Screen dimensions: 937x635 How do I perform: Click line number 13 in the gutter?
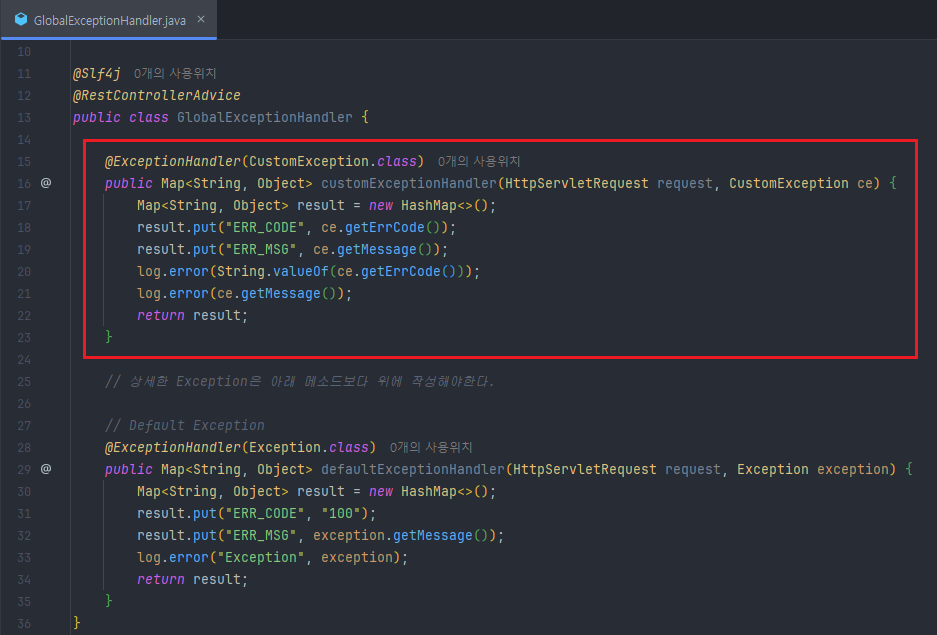(x=24, y=118)
